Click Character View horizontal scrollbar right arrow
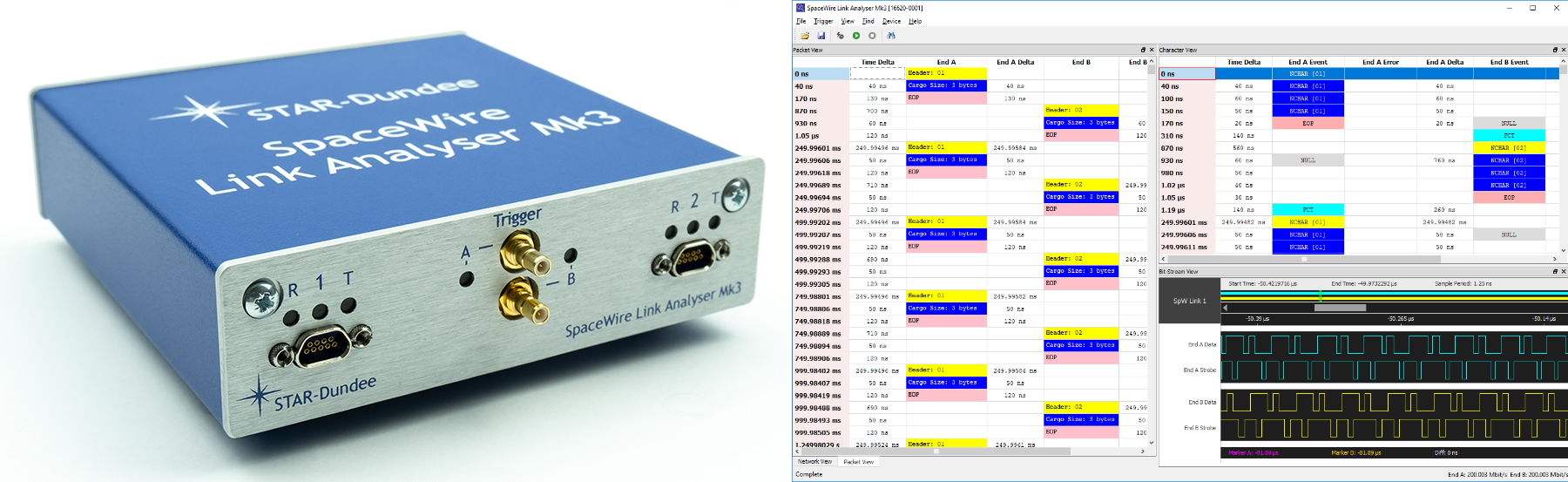Viewport: 1568px width, 482px height. click(1555, 259)
